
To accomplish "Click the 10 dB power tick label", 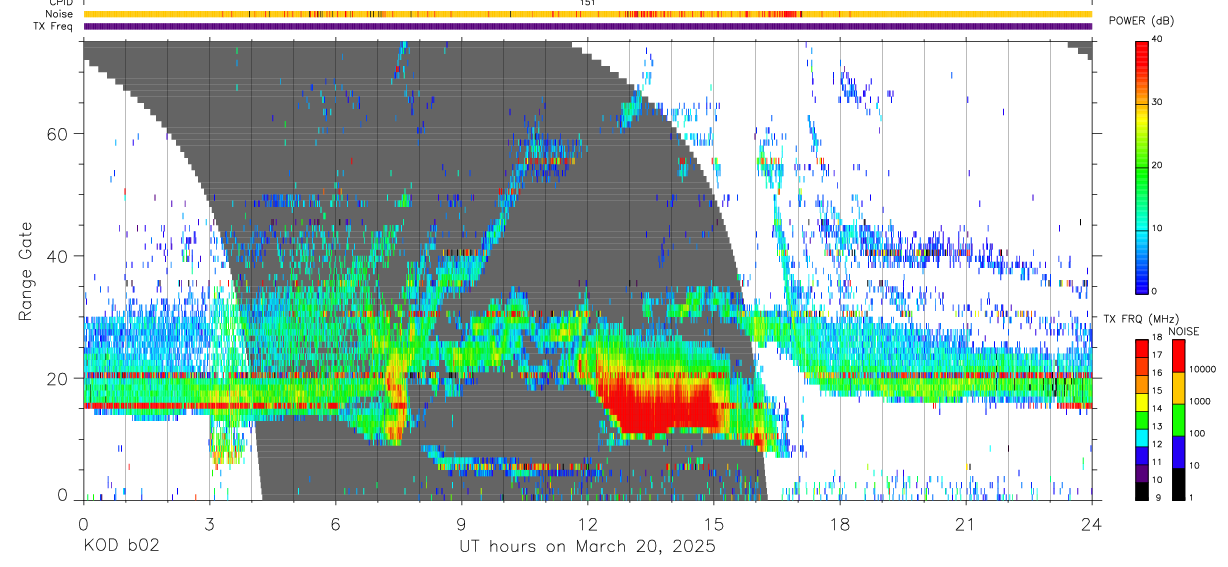I will click(x=1158, y=228).
